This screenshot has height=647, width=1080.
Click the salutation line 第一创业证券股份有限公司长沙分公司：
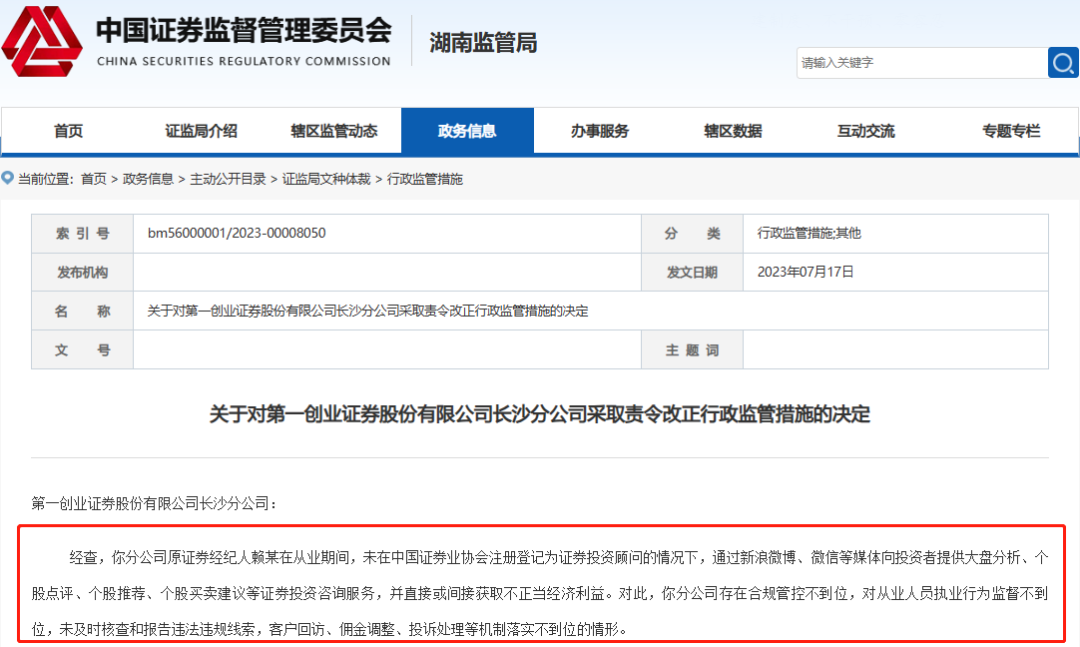155,504
